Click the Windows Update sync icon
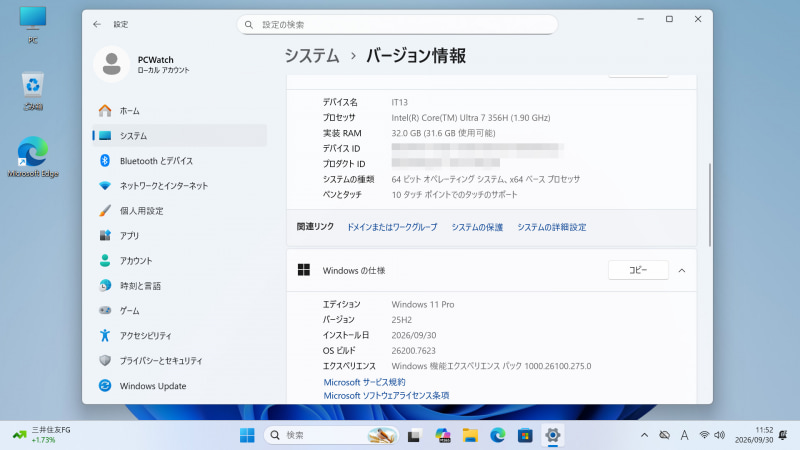Image resolution: width=800 pixels, height=450 pixels. coord(105,386)
